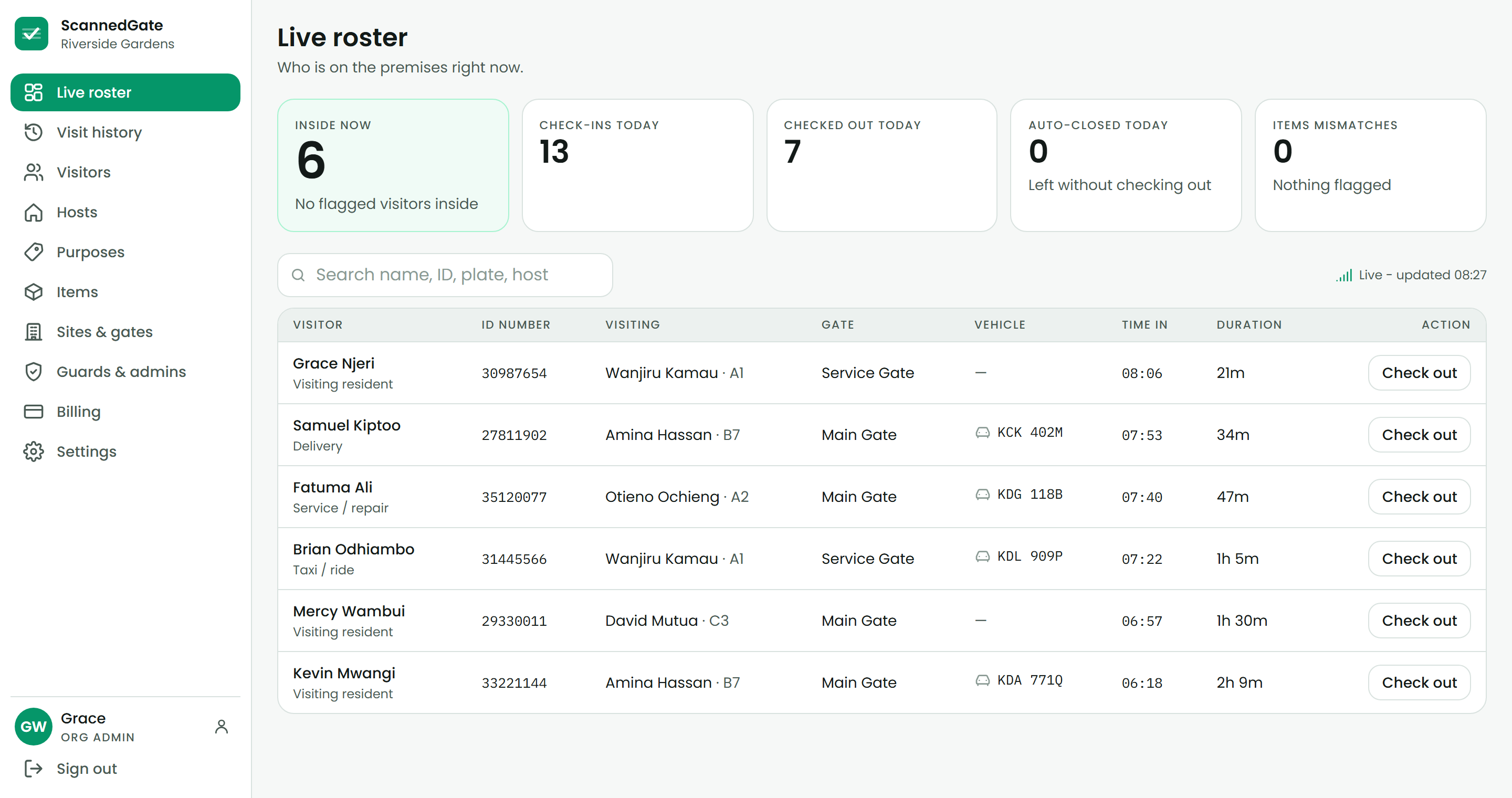Viewport: 1512px width, 798px height.
Task: Check out Fatuma Ali
Action: 1419,497
